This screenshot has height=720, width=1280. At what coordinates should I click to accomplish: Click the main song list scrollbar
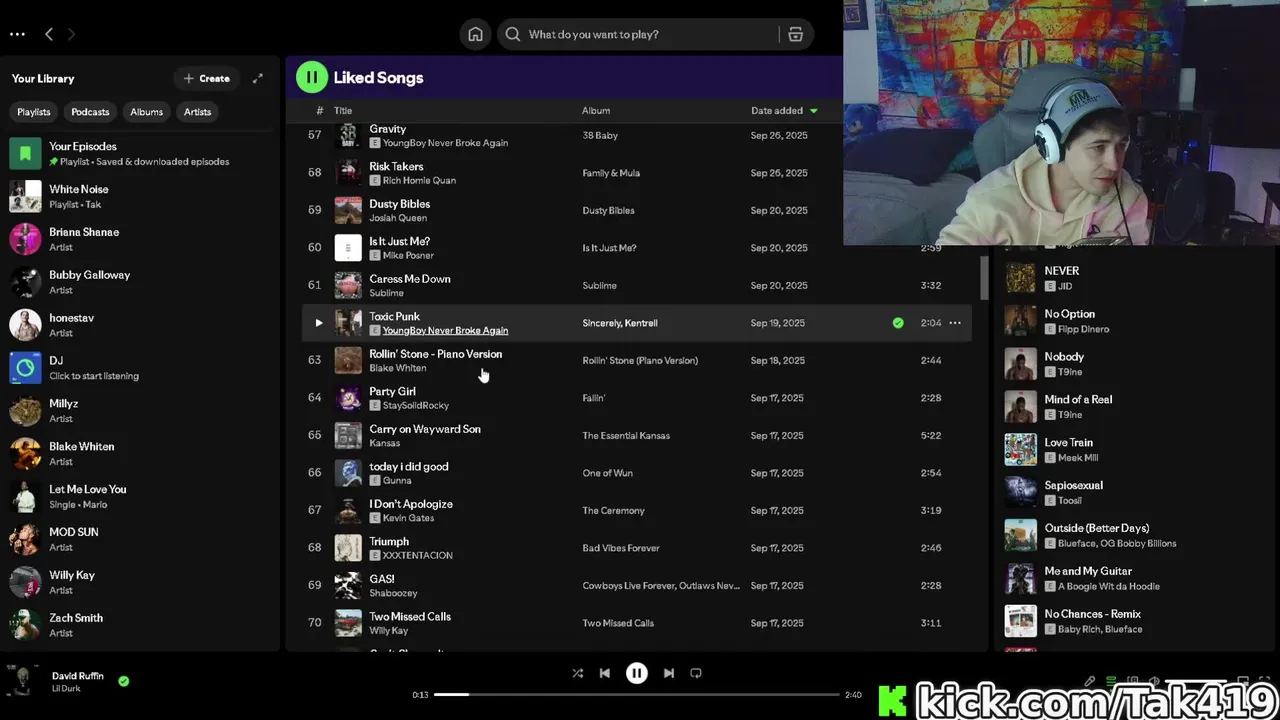[x=984, y=278]
